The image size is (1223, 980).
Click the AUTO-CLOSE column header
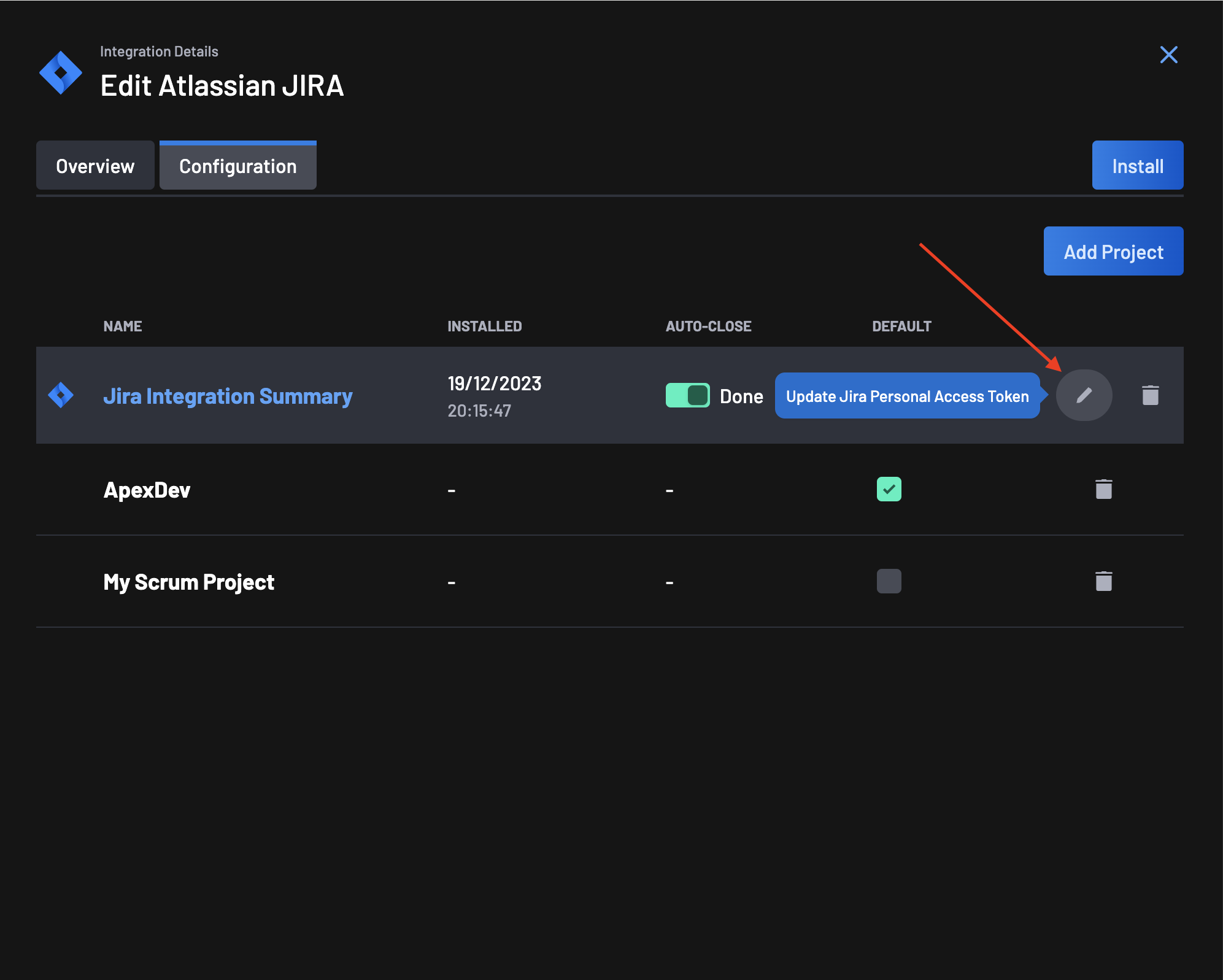708,326
